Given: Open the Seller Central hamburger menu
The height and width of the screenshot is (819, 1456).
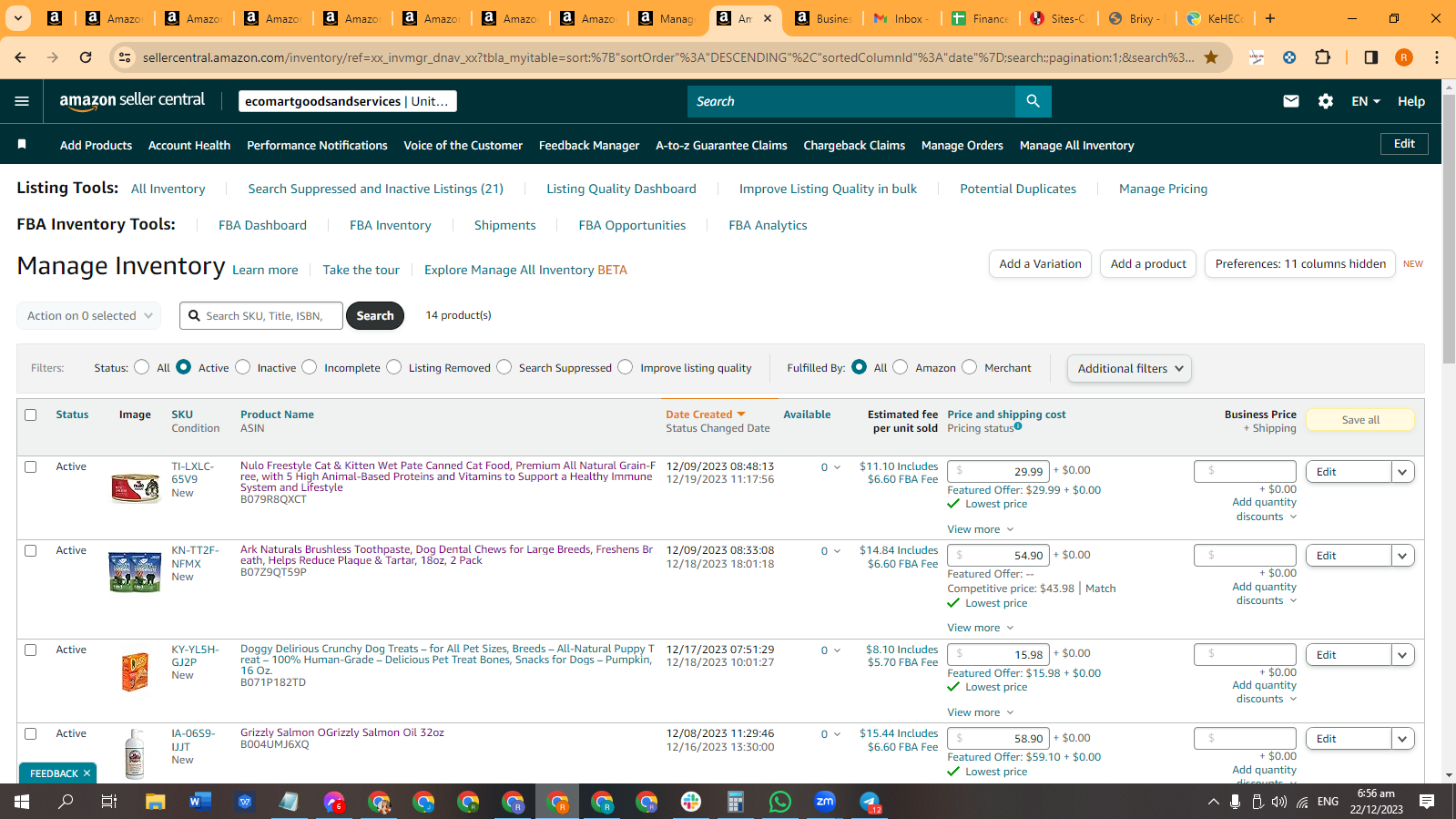Looking at the screenshot, I should (22, 101).
